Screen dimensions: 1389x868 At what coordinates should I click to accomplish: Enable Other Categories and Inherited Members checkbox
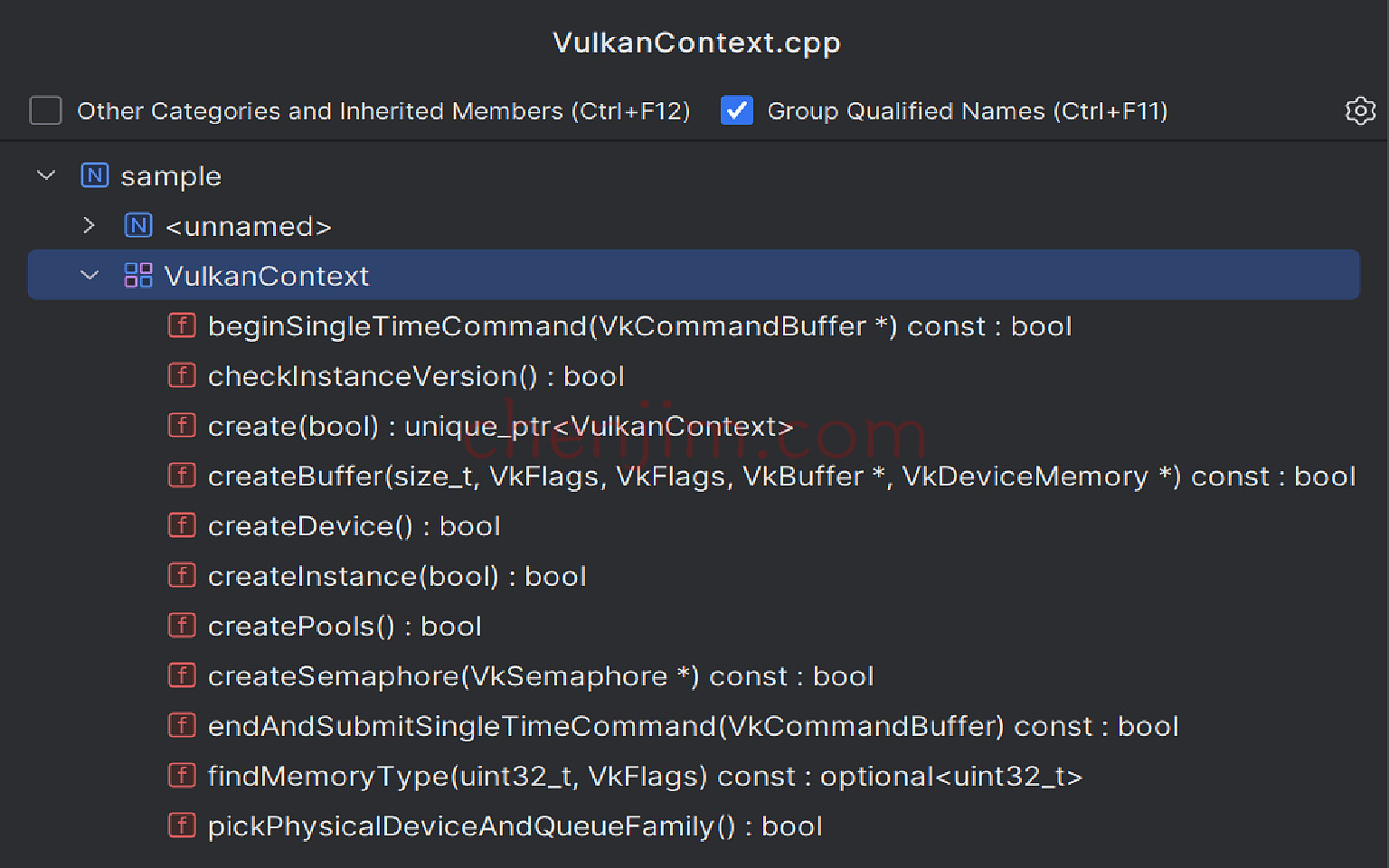click(45, 110)
